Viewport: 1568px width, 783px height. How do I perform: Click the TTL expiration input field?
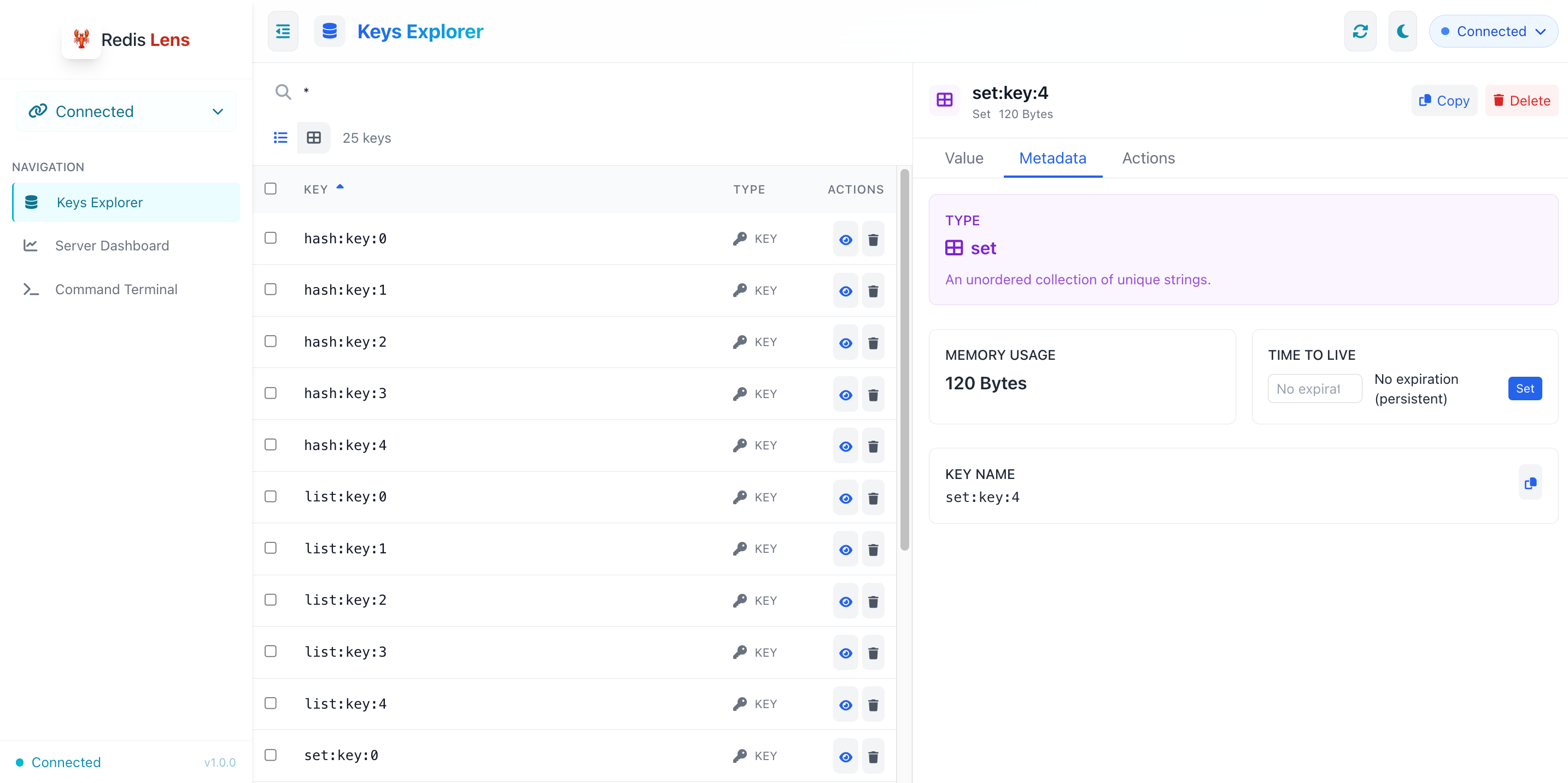(1314, 388)
